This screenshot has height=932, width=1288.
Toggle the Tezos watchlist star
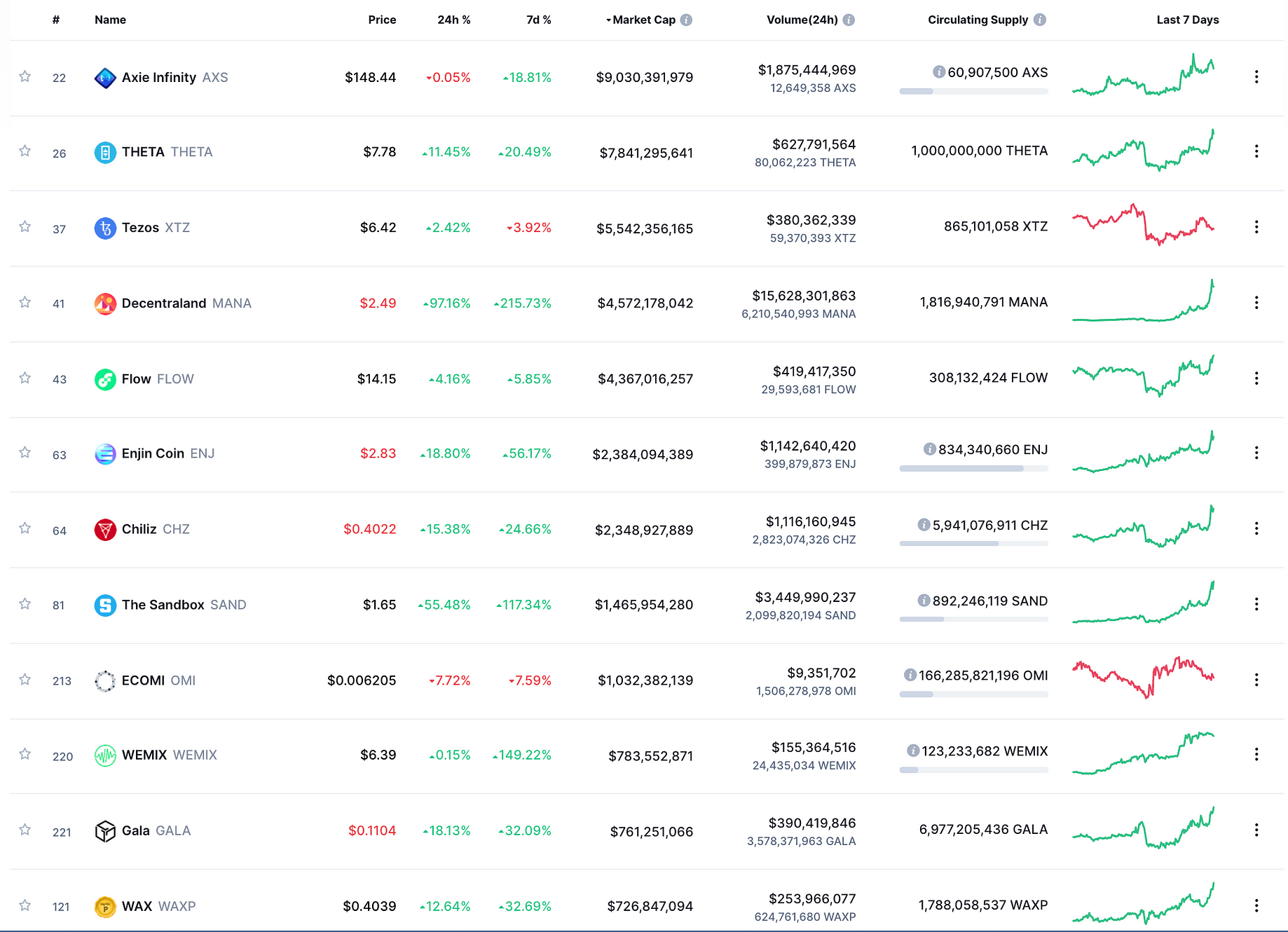tap(25, 227)
